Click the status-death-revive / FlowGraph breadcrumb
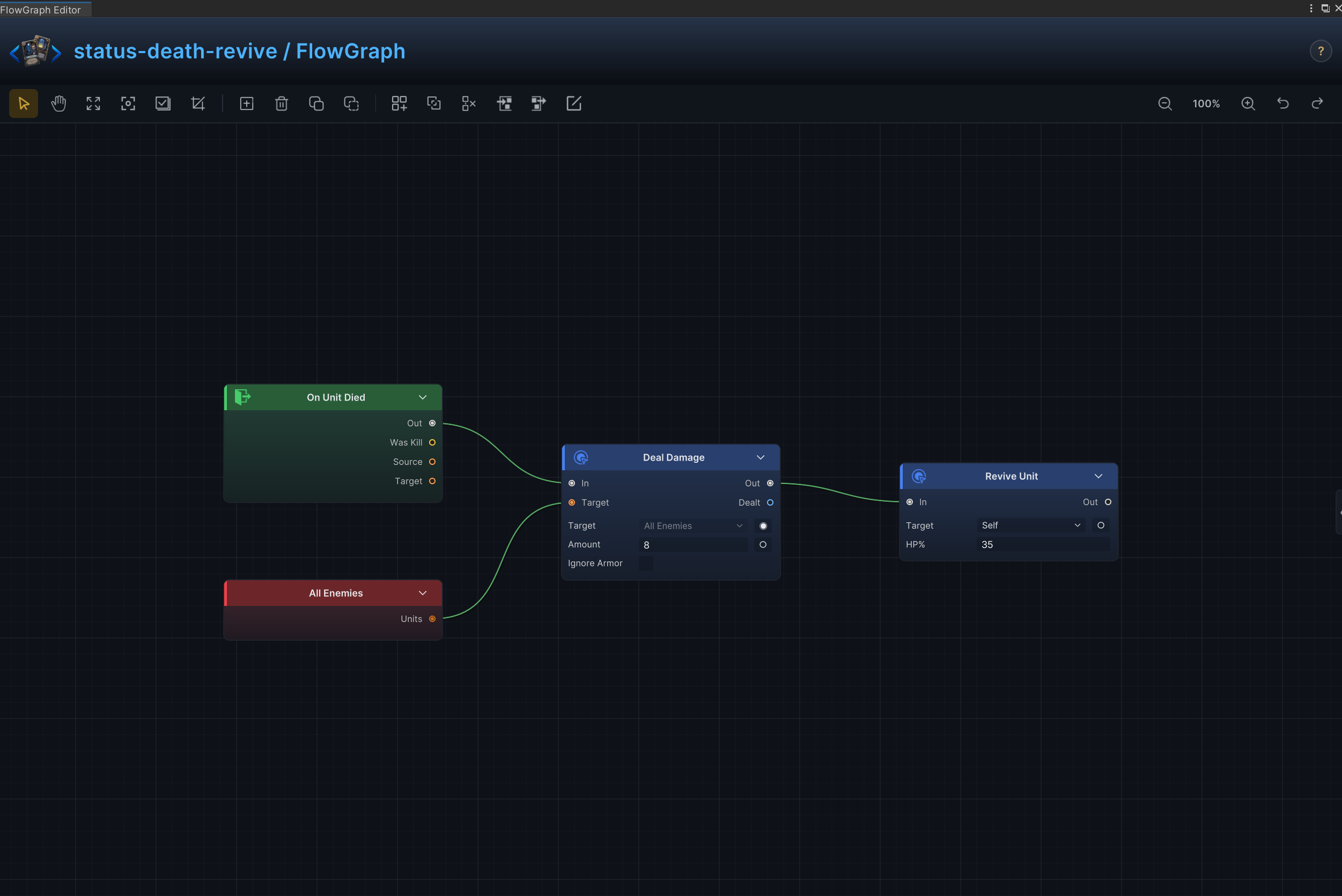Viewport: 1342px width, 896px height. click(x=239, y=51)
